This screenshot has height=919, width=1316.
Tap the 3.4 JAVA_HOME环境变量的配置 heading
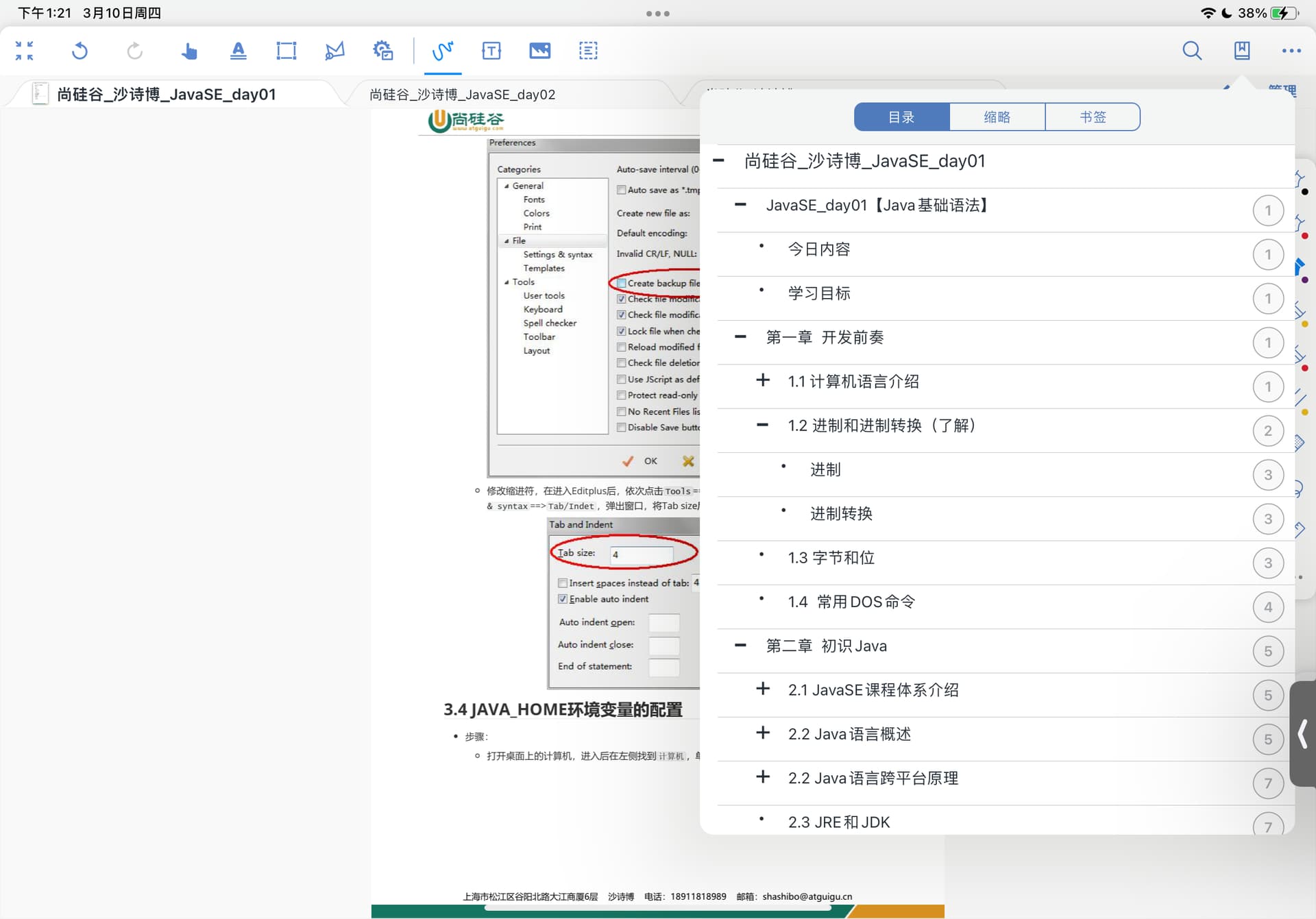pos(563,709)
